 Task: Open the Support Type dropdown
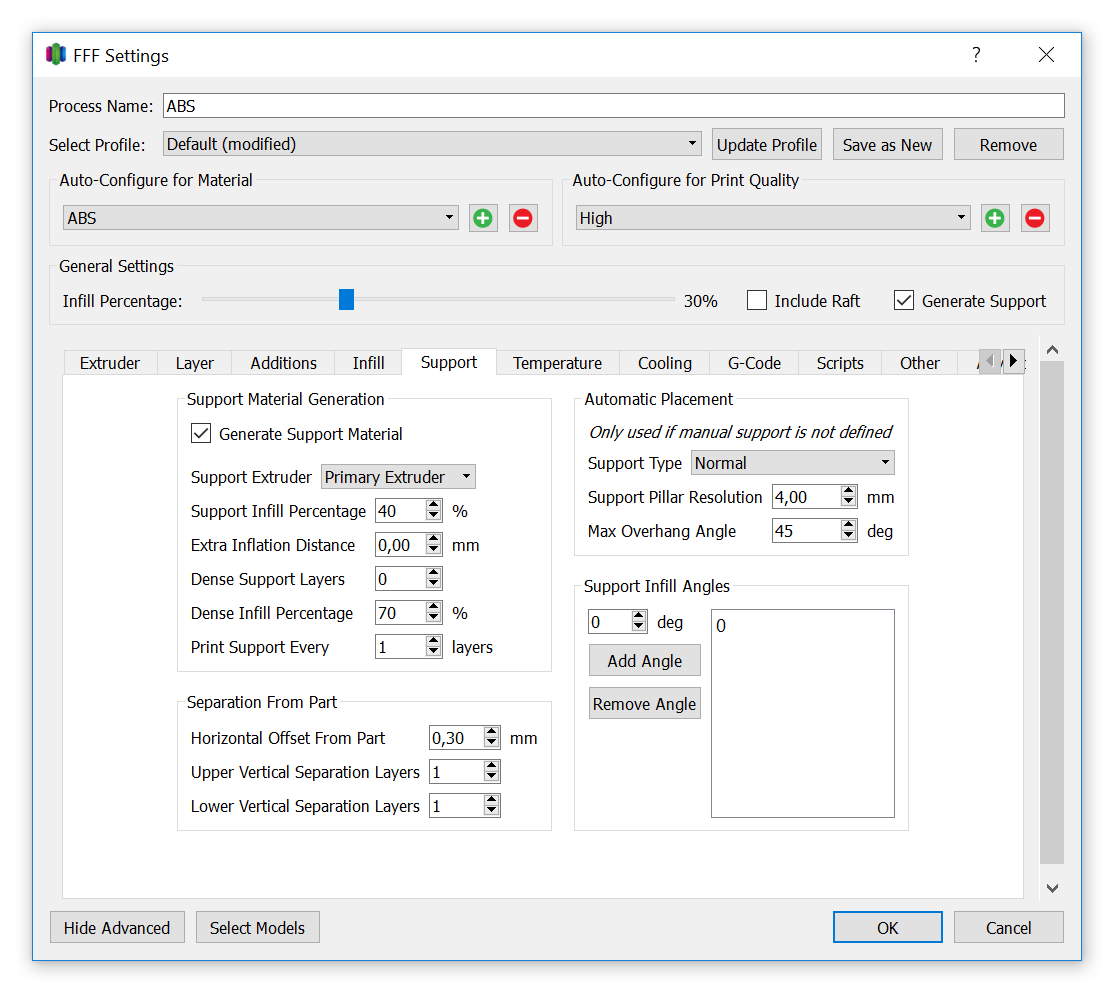tap(792, 462)
